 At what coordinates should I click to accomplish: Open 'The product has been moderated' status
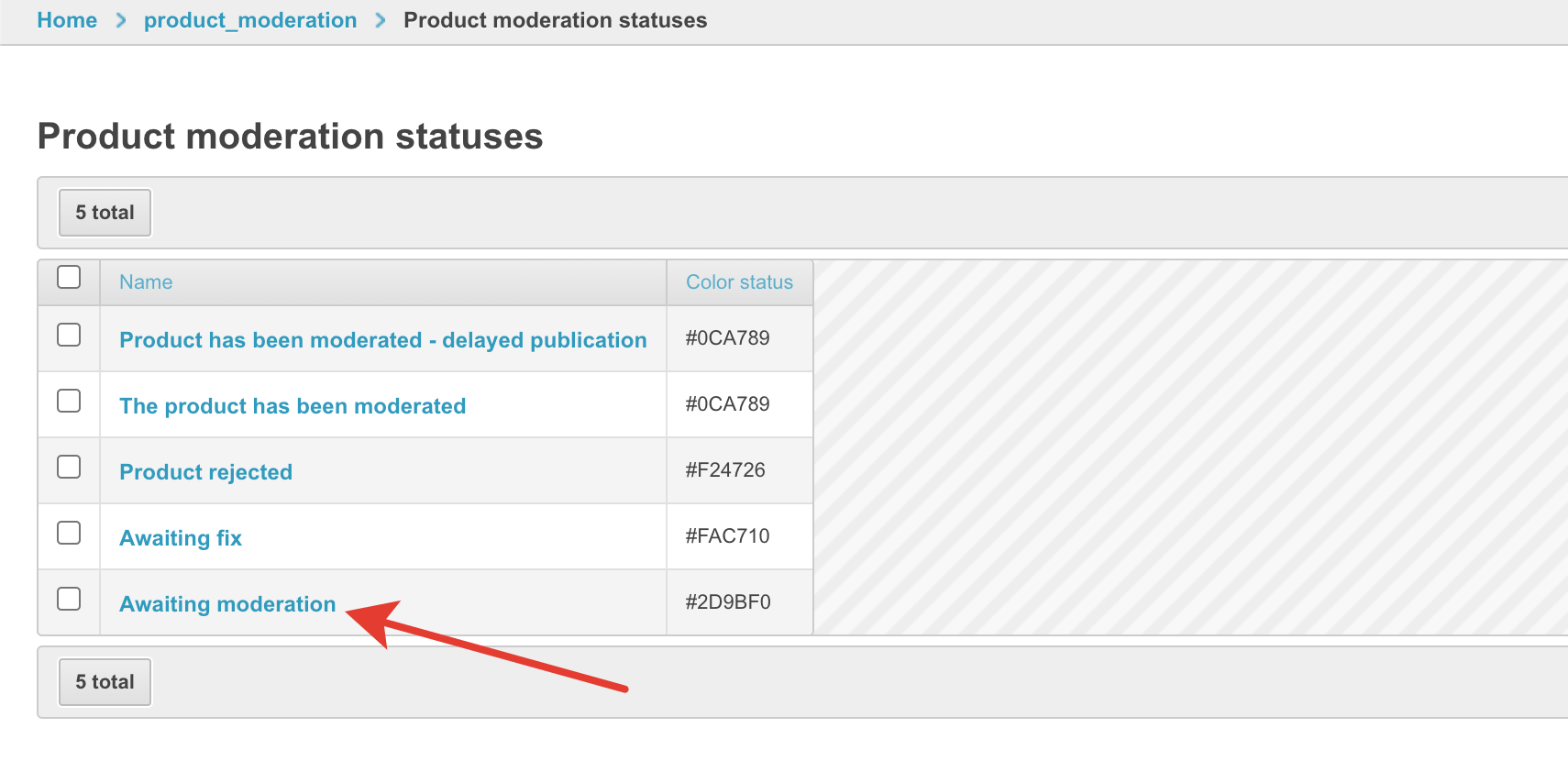point(293,406)
